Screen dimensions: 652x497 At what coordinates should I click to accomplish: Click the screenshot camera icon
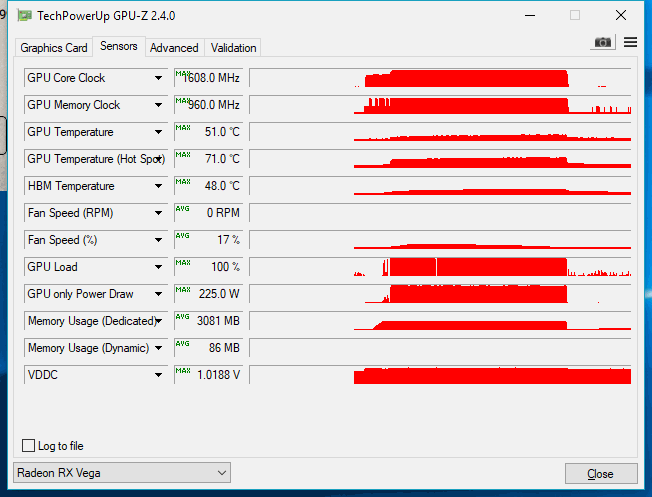click(x=603, y=42)
